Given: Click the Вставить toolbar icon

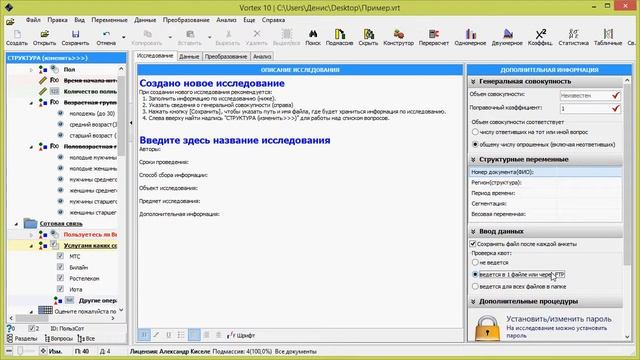Looking at the screenshot, I should (x=189, y=34).
